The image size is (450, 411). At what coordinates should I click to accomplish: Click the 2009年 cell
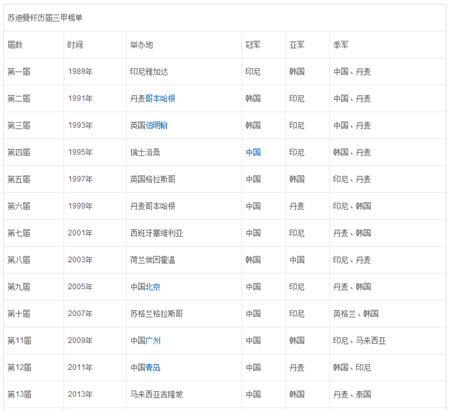click(x=80, y=341)
